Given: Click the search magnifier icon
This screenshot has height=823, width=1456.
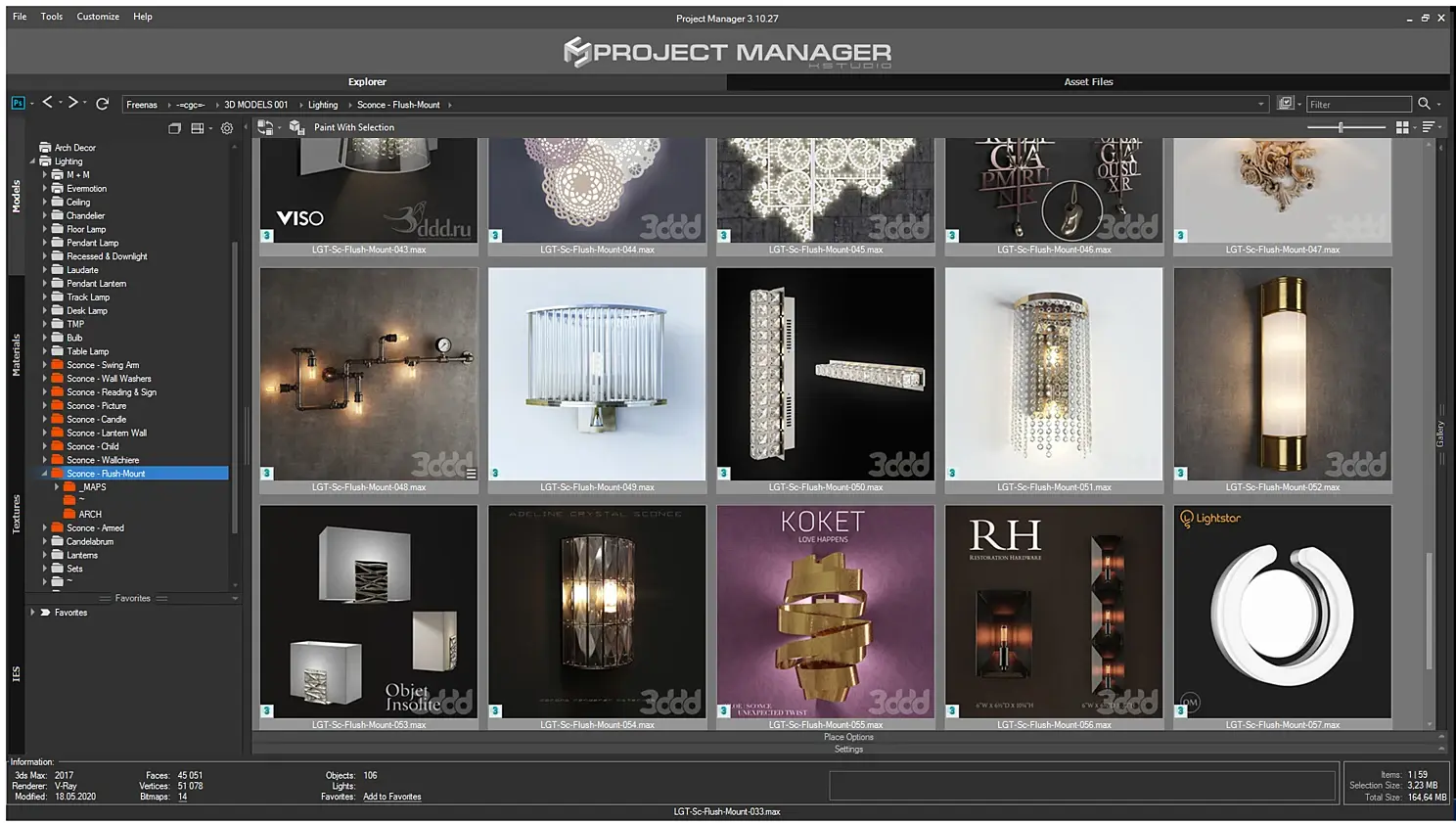Looking at the screenshot, I should pyautogui.click(x=1424, y=104).
